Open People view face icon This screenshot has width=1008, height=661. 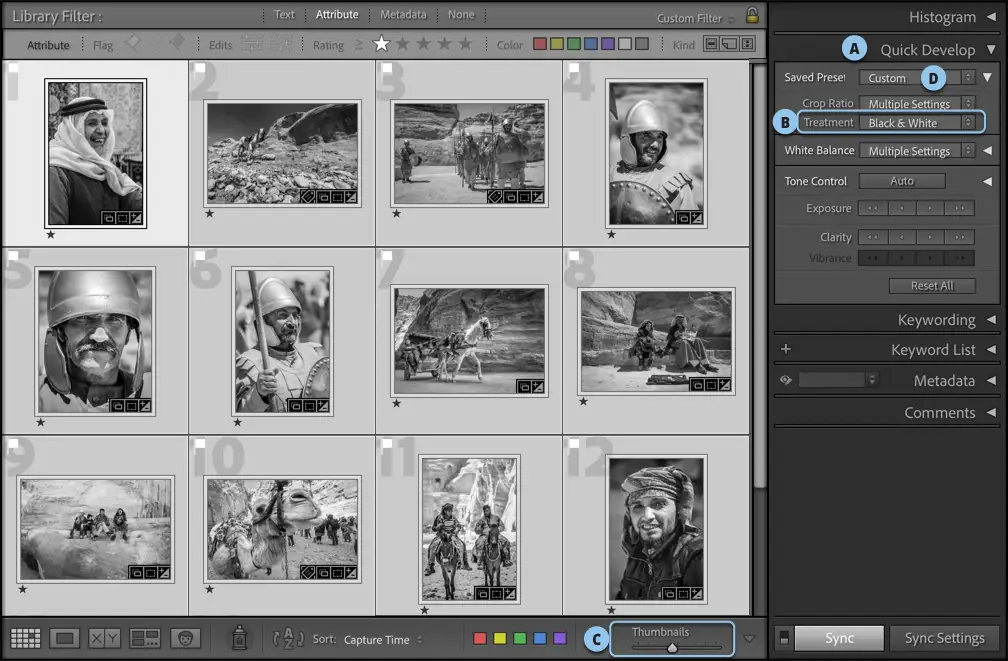tap(185, 638)
